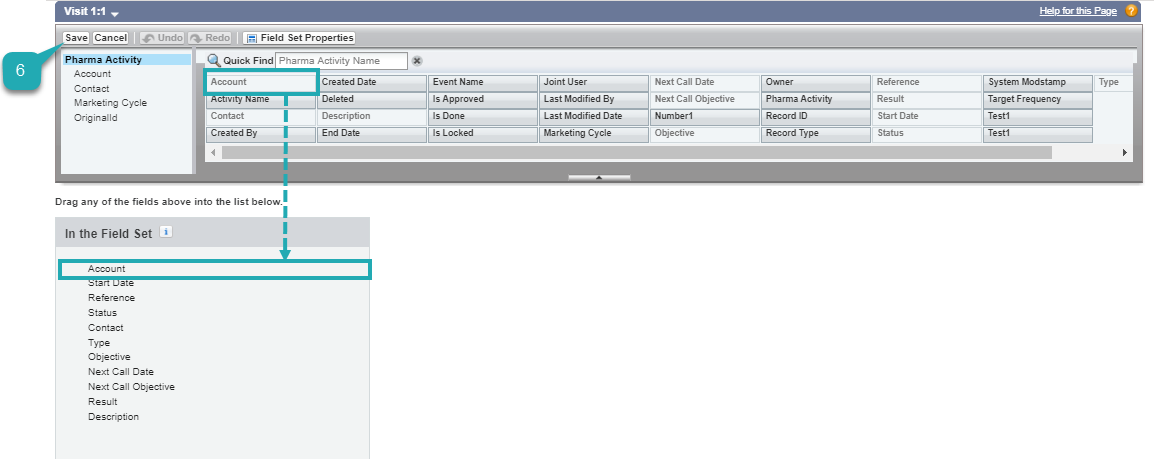Open the Help for this Page link
This screenshot has height=462, width=1154.
point(1078,11)
